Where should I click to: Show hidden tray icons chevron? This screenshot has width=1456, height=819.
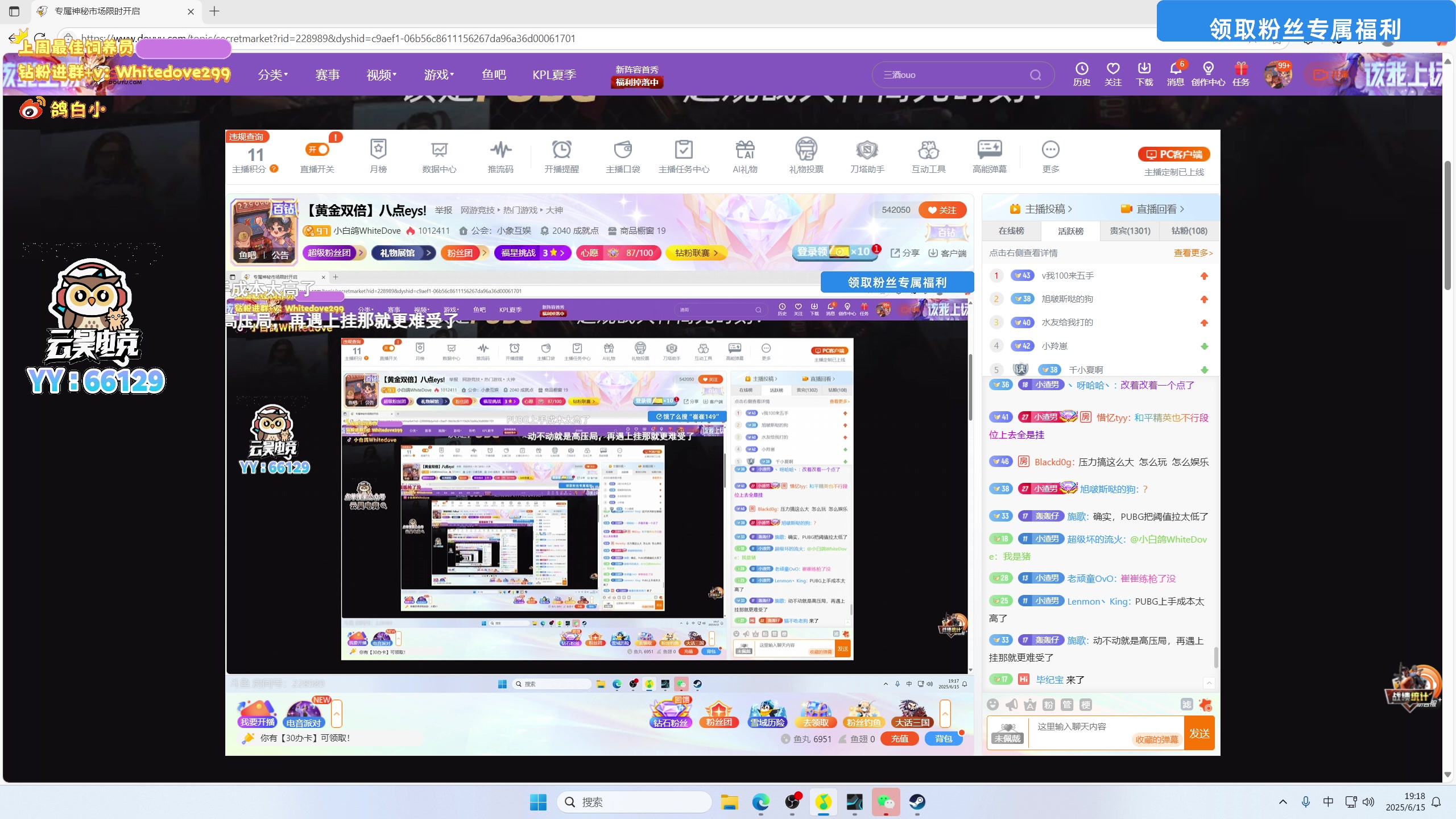[x=1283, y=802]
